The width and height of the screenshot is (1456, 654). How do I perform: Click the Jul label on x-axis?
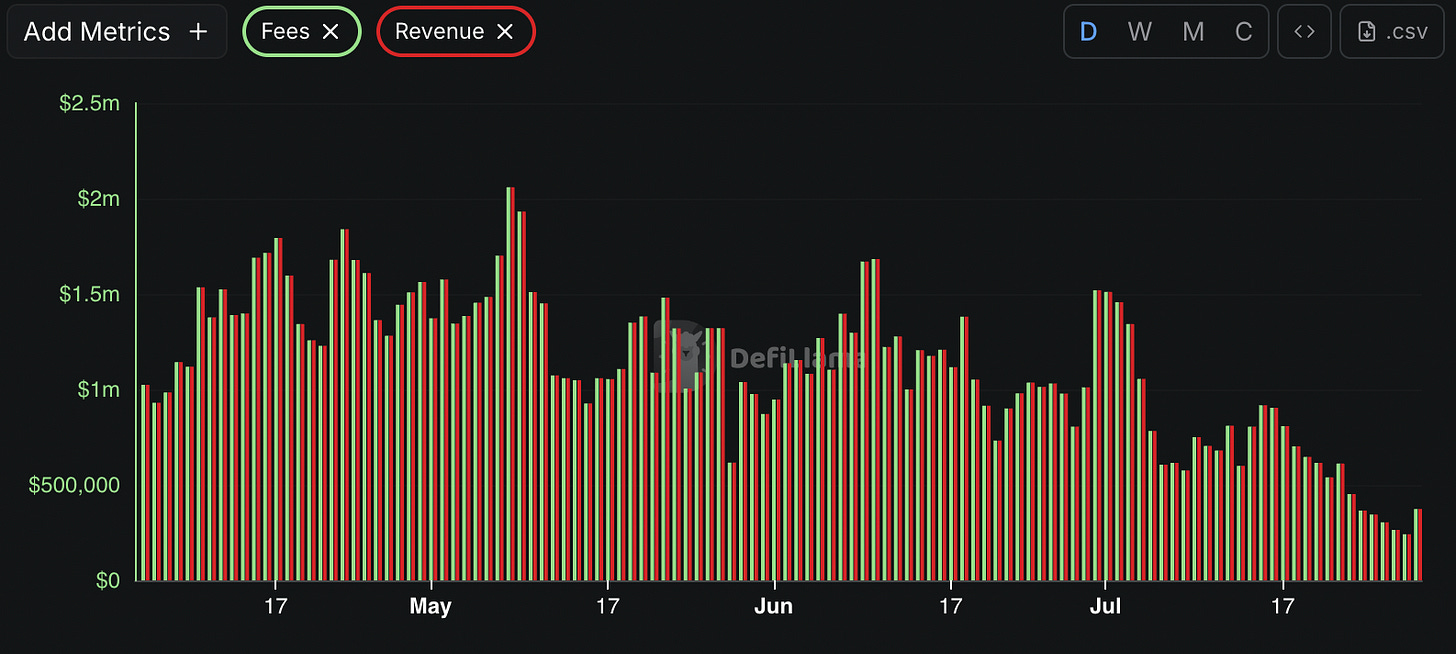(x=1106, y=607)
